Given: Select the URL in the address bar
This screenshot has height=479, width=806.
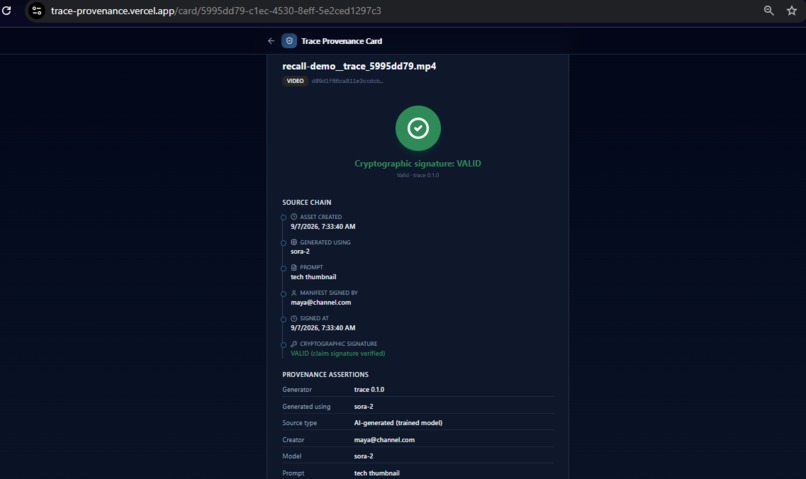Looking at the screenshot, I should 216,11.
